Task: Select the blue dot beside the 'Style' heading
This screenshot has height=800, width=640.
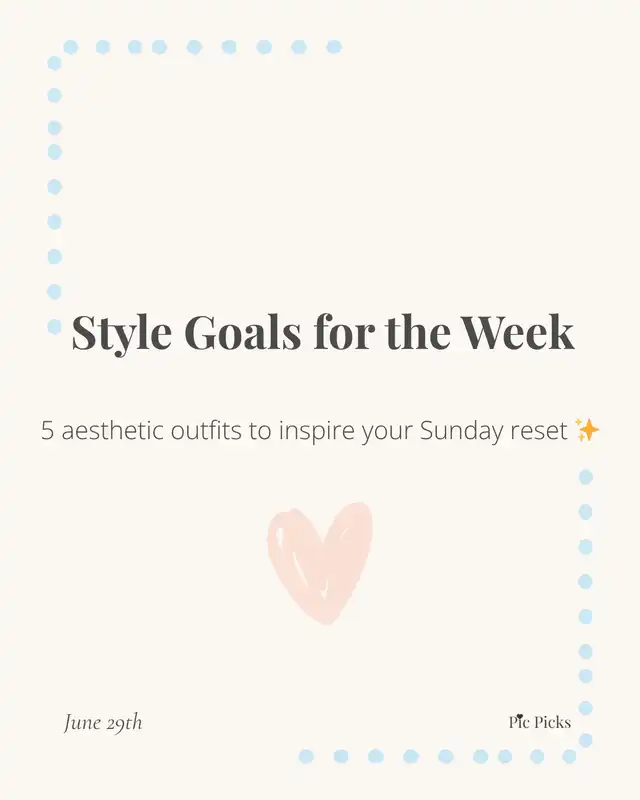Action: pyautogui.click(x=54, y=327)
